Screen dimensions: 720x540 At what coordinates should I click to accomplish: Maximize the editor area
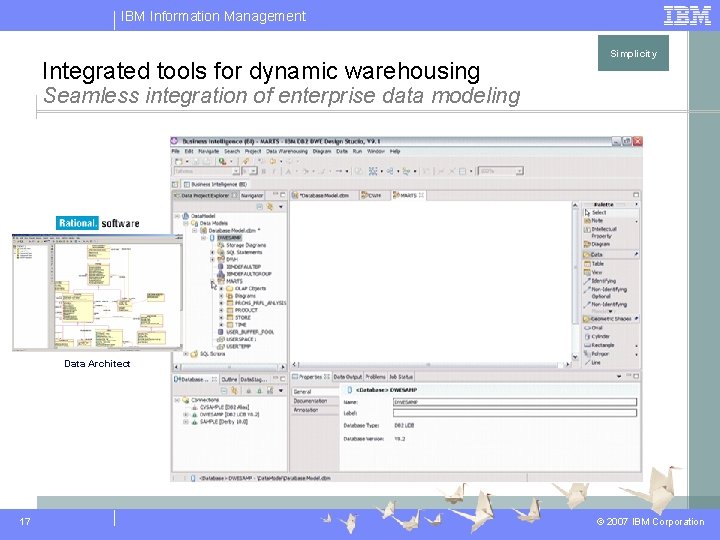click(636, 195)
